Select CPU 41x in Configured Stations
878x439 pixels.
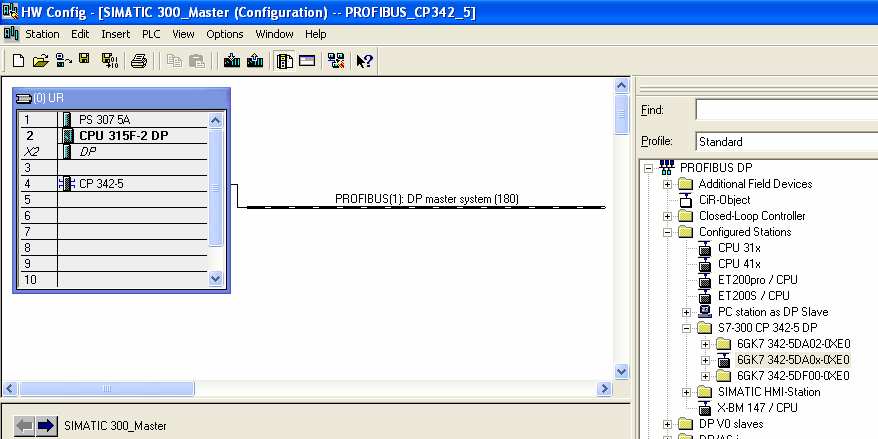tap(739, 264)
